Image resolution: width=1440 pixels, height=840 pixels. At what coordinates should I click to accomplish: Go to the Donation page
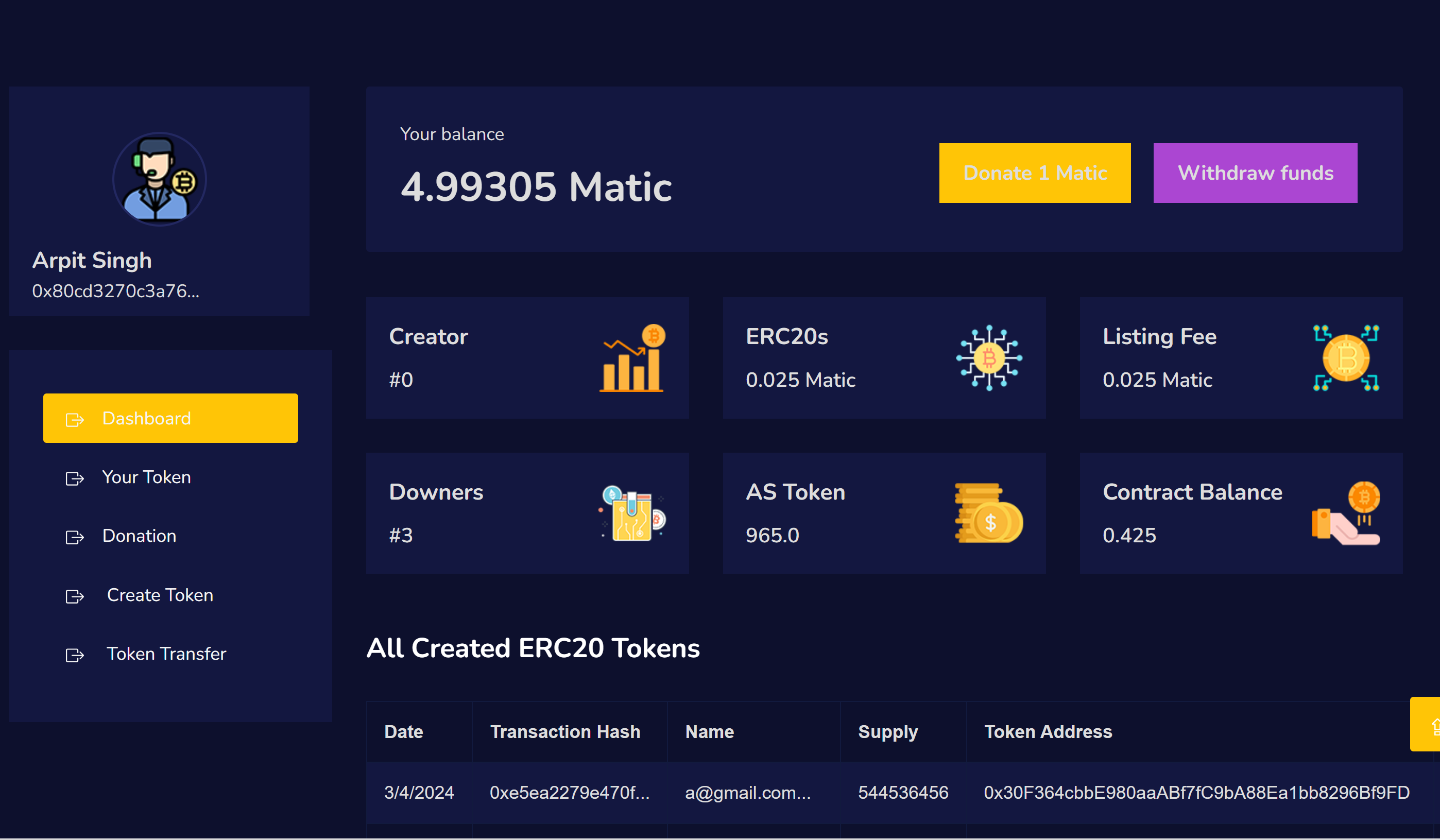coord(139,536)
